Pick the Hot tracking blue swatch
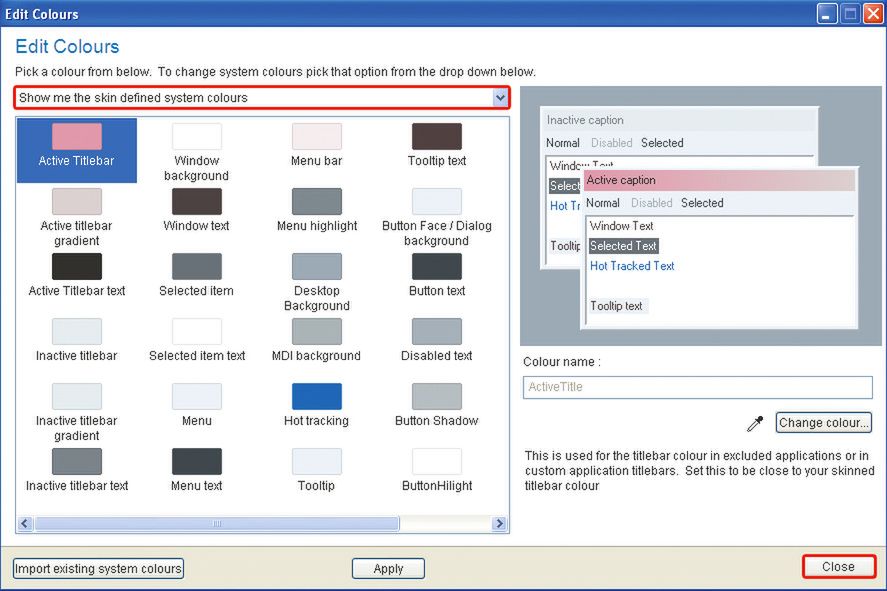This screenshot has width=887, height=591. (316, 397)
